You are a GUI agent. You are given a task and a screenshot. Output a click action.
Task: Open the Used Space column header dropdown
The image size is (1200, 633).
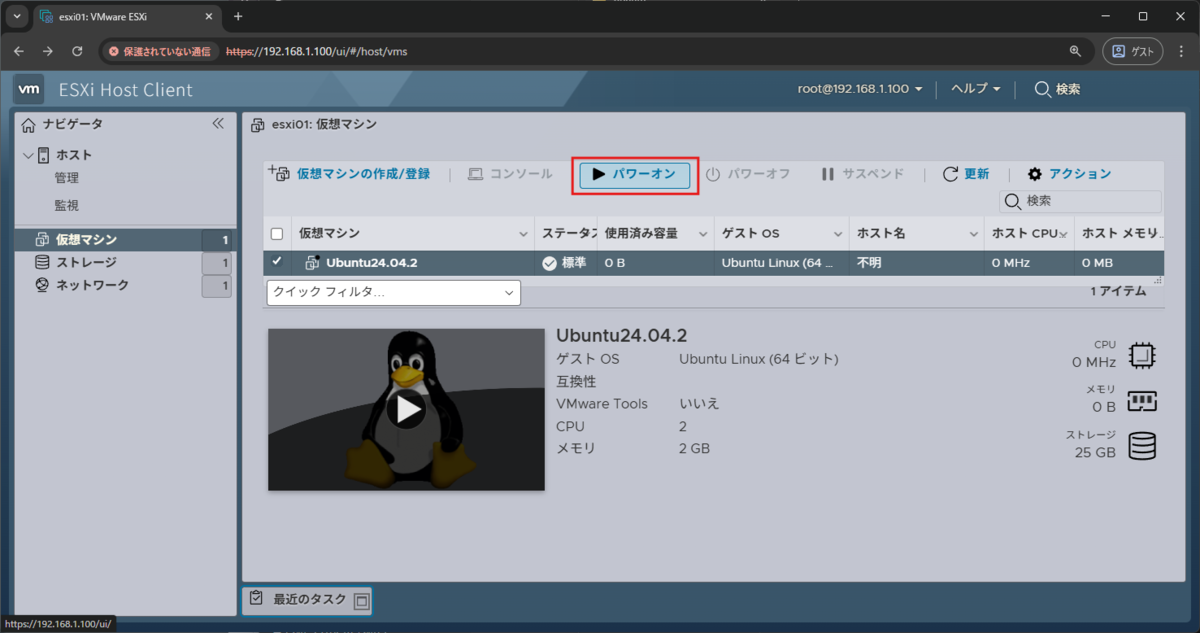coord(704,234)
